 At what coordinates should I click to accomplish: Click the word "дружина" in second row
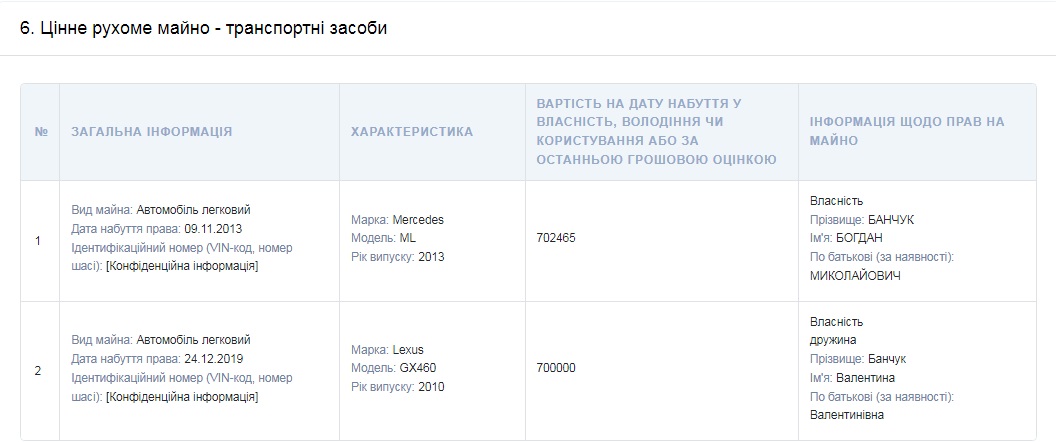point(835,340)
